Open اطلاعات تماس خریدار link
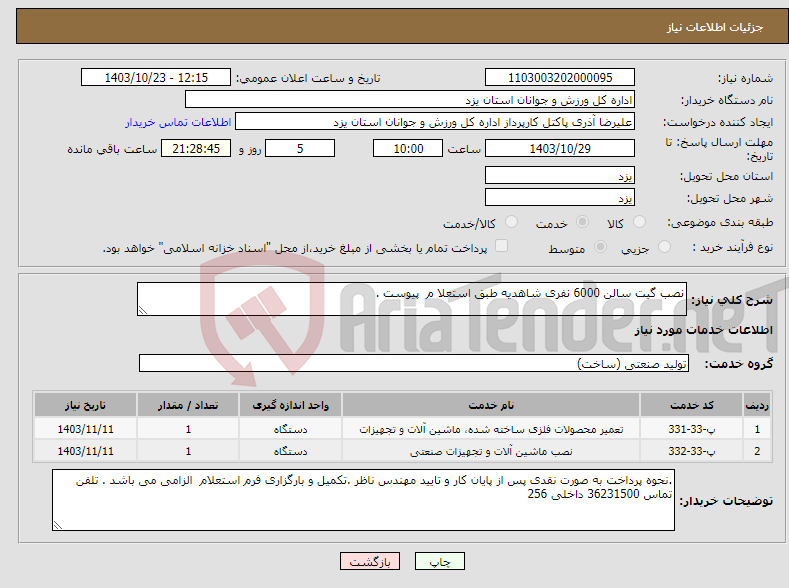The width and height of the screenshot is (789, 588). point(178,122)
